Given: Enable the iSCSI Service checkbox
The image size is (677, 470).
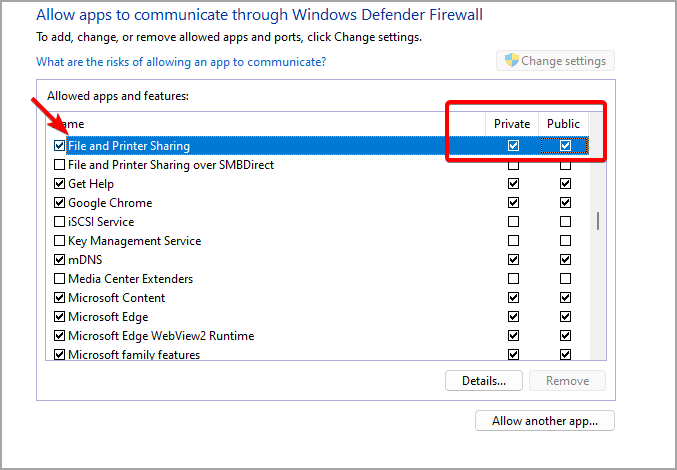Looking at the screenshot, I should [x=60, y=222].
